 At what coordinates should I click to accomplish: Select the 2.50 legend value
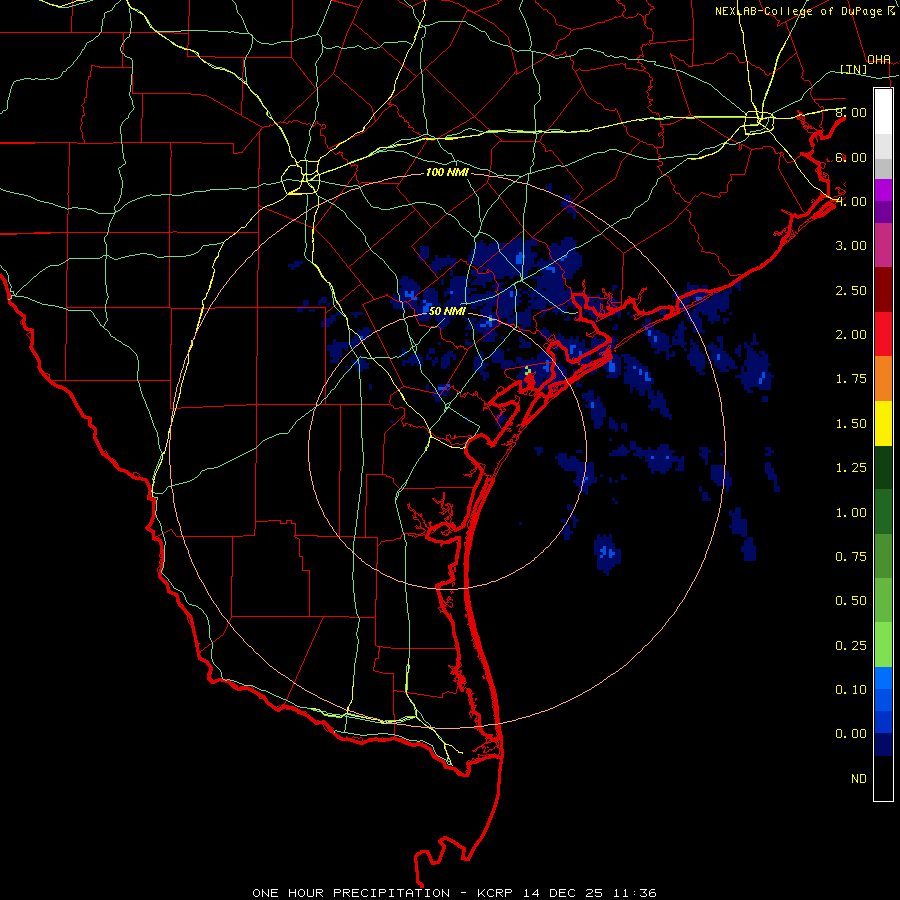[x=851, y=290]
